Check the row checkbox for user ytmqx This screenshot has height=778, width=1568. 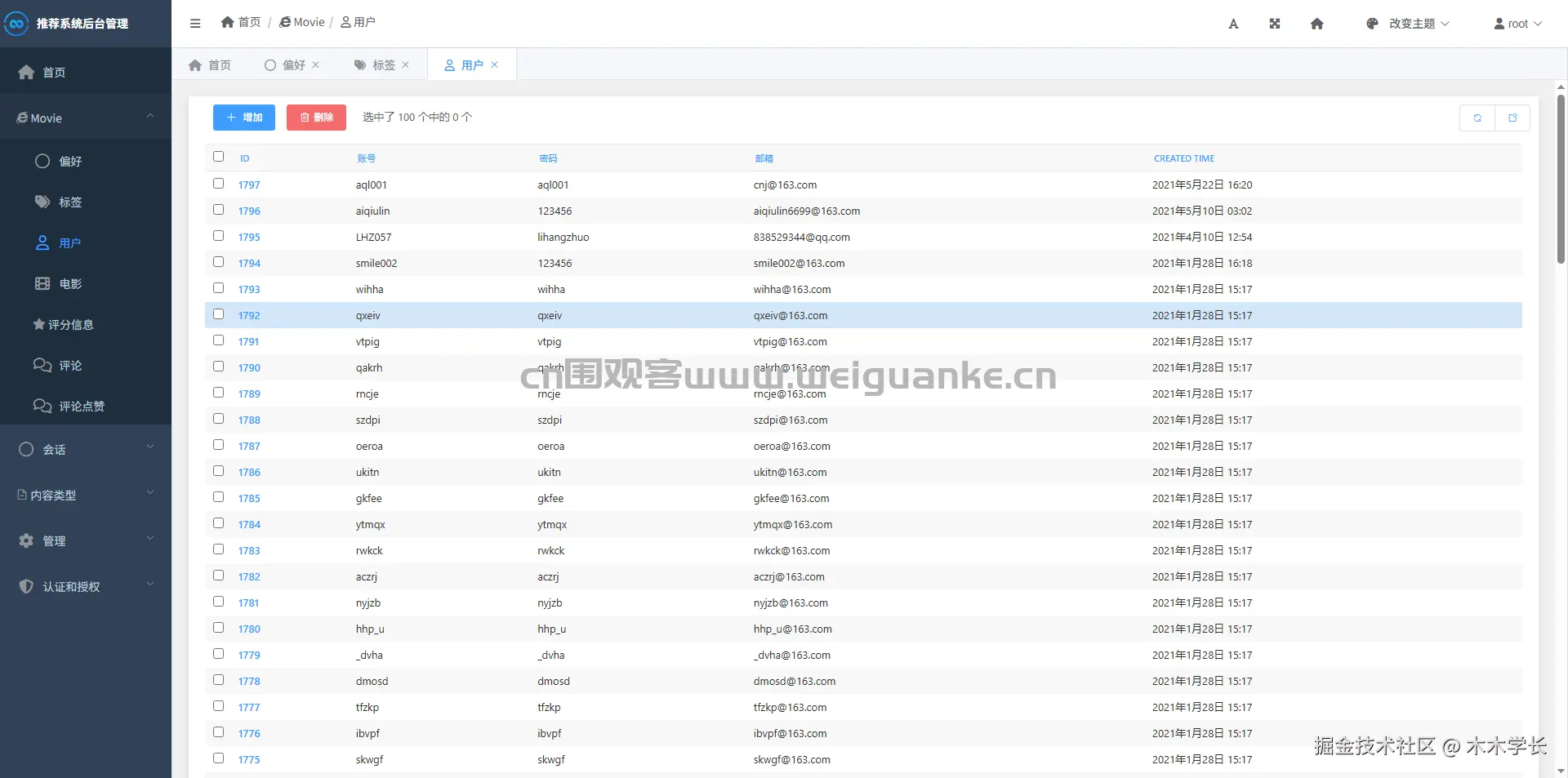click(218, 523)
